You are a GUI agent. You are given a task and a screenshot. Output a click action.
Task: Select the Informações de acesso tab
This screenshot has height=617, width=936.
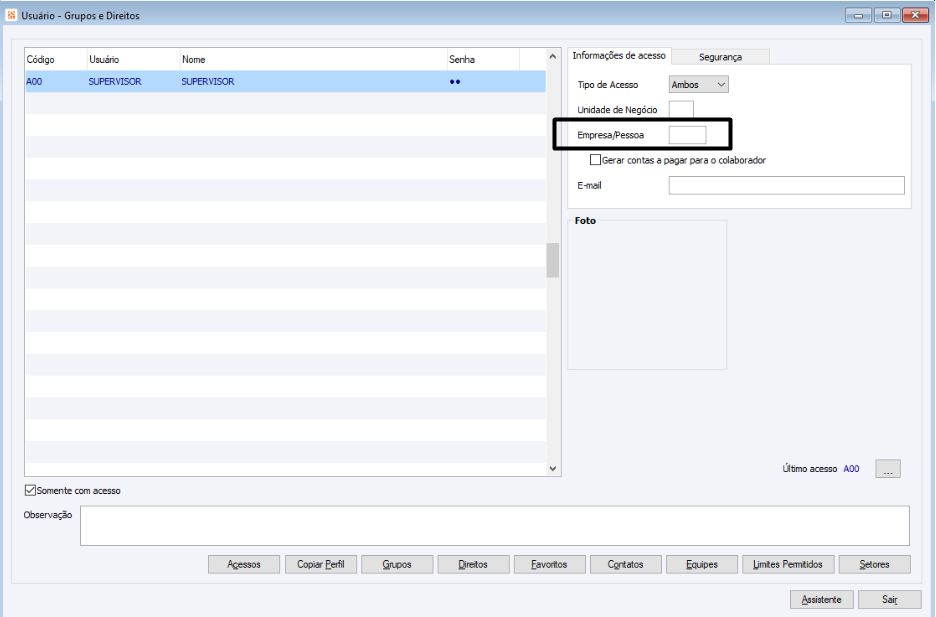(x=619, y=55)
